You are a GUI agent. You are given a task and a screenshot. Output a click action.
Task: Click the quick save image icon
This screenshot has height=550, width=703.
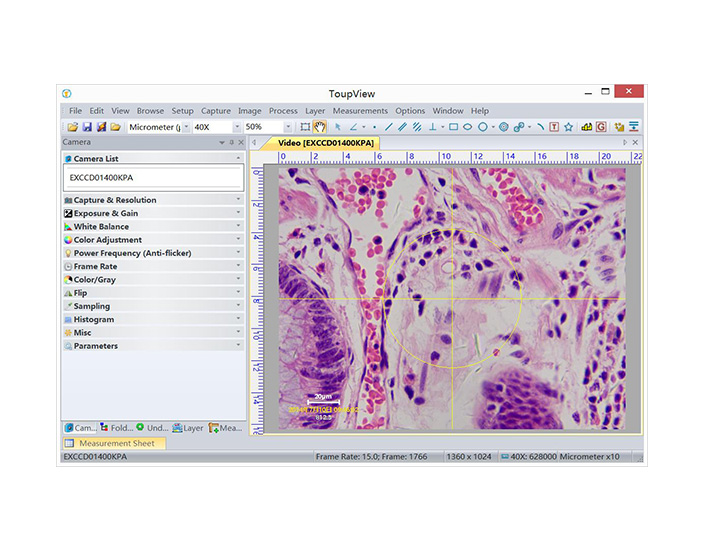[x=101, y=127]
